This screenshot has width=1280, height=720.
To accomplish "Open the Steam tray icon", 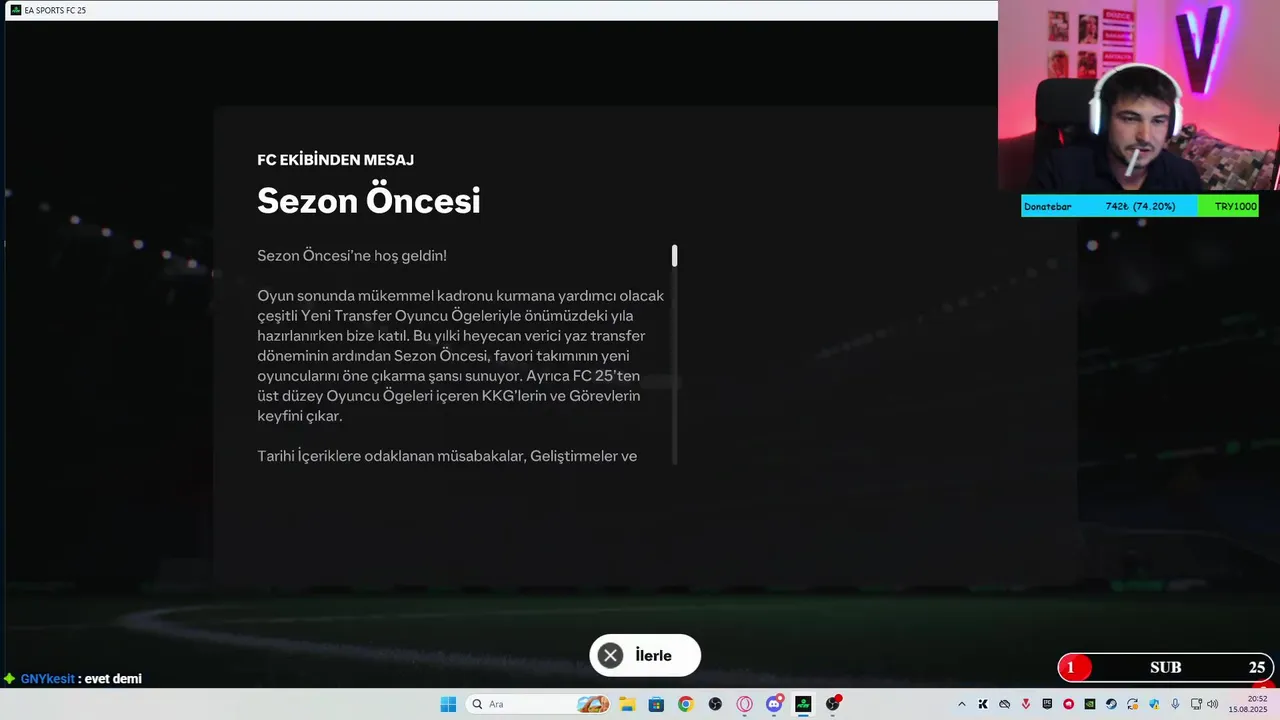I will coord(1111,704).
